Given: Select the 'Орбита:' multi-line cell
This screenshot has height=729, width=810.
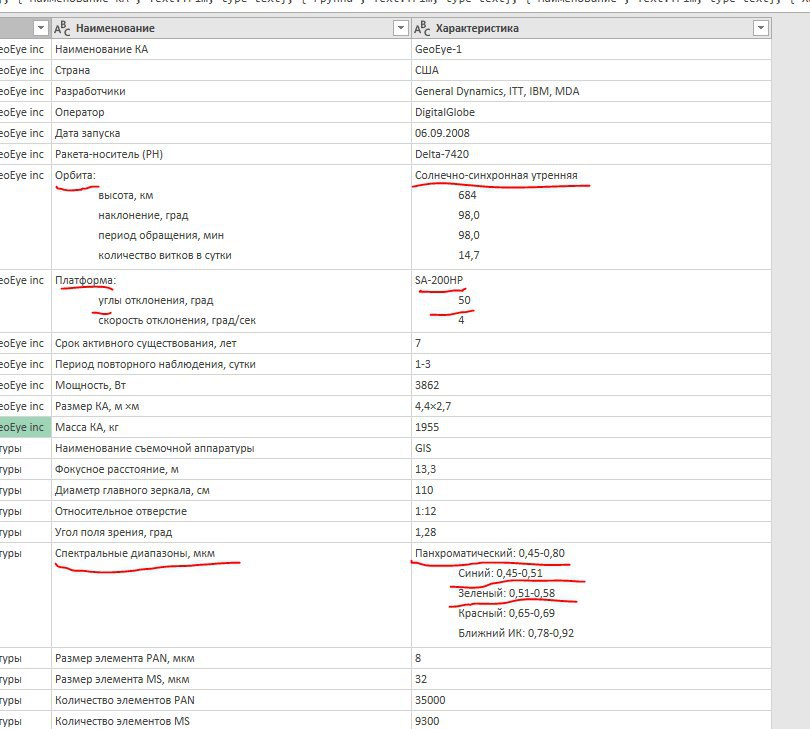Looking at the screenshot, I should [231, 217].
